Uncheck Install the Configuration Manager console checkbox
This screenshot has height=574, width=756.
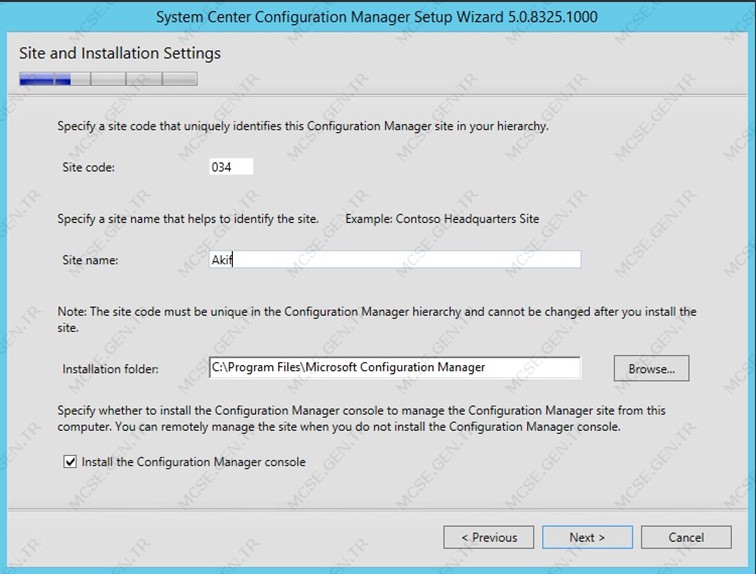coord(70,462)
